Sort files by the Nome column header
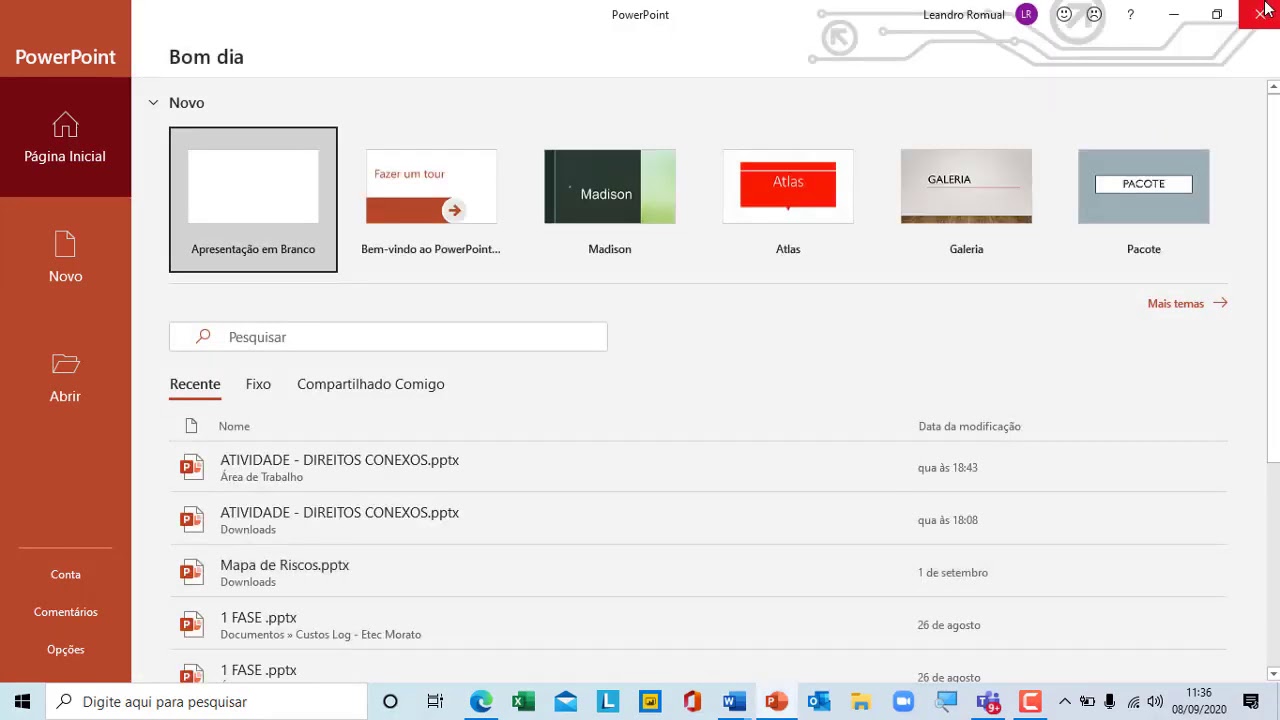1280x720 pixels. [234, 426]
